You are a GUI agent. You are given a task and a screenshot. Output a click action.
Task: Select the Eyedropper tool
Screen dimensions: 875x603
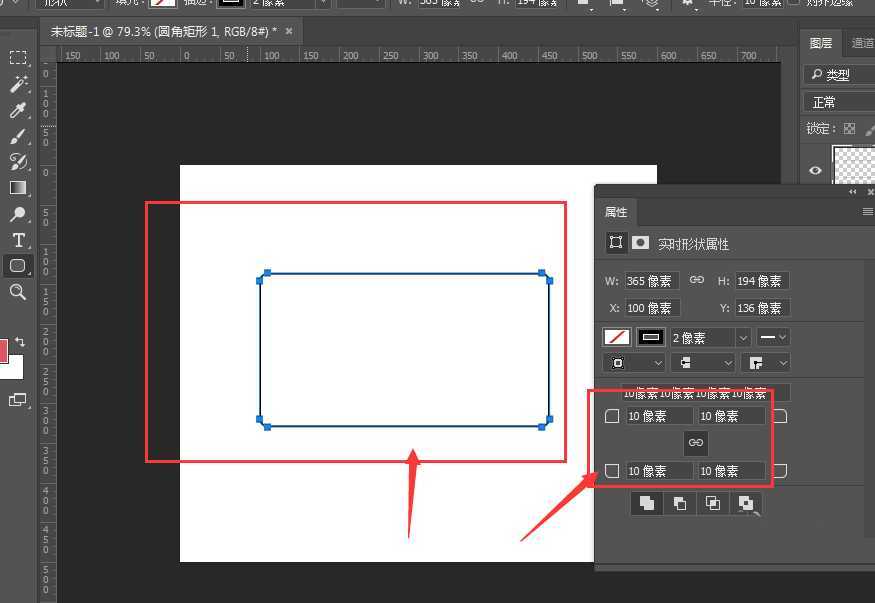(18, 110)
